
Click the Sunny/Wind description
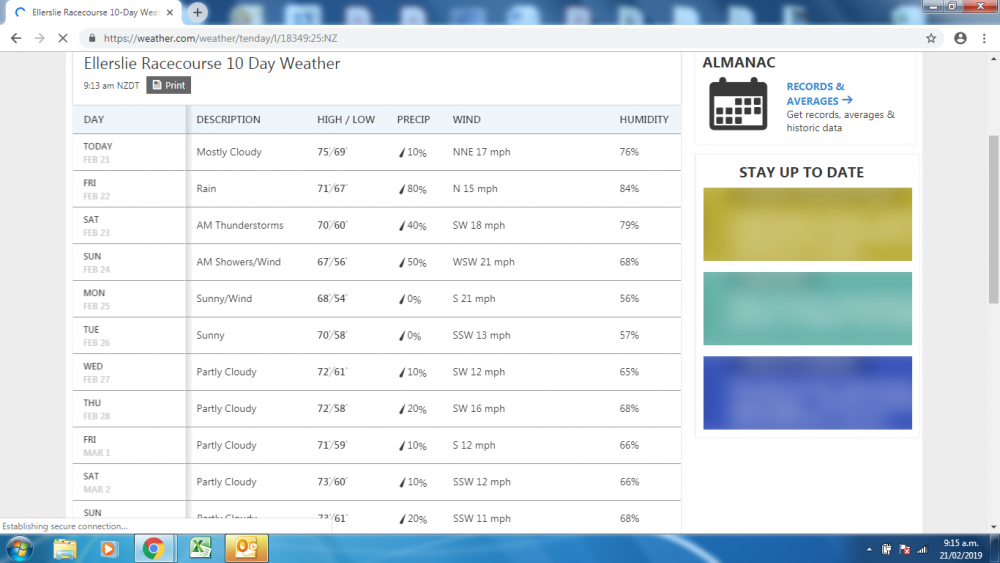[224, 298]
